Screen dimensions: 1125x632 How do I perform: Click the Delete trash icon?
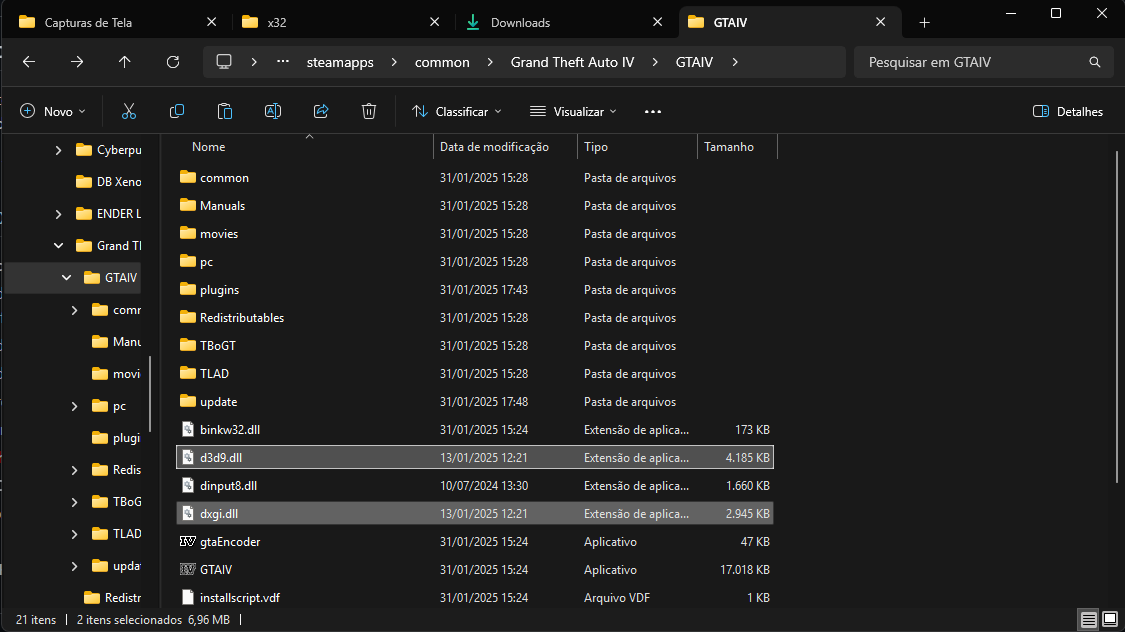[369, 111]
